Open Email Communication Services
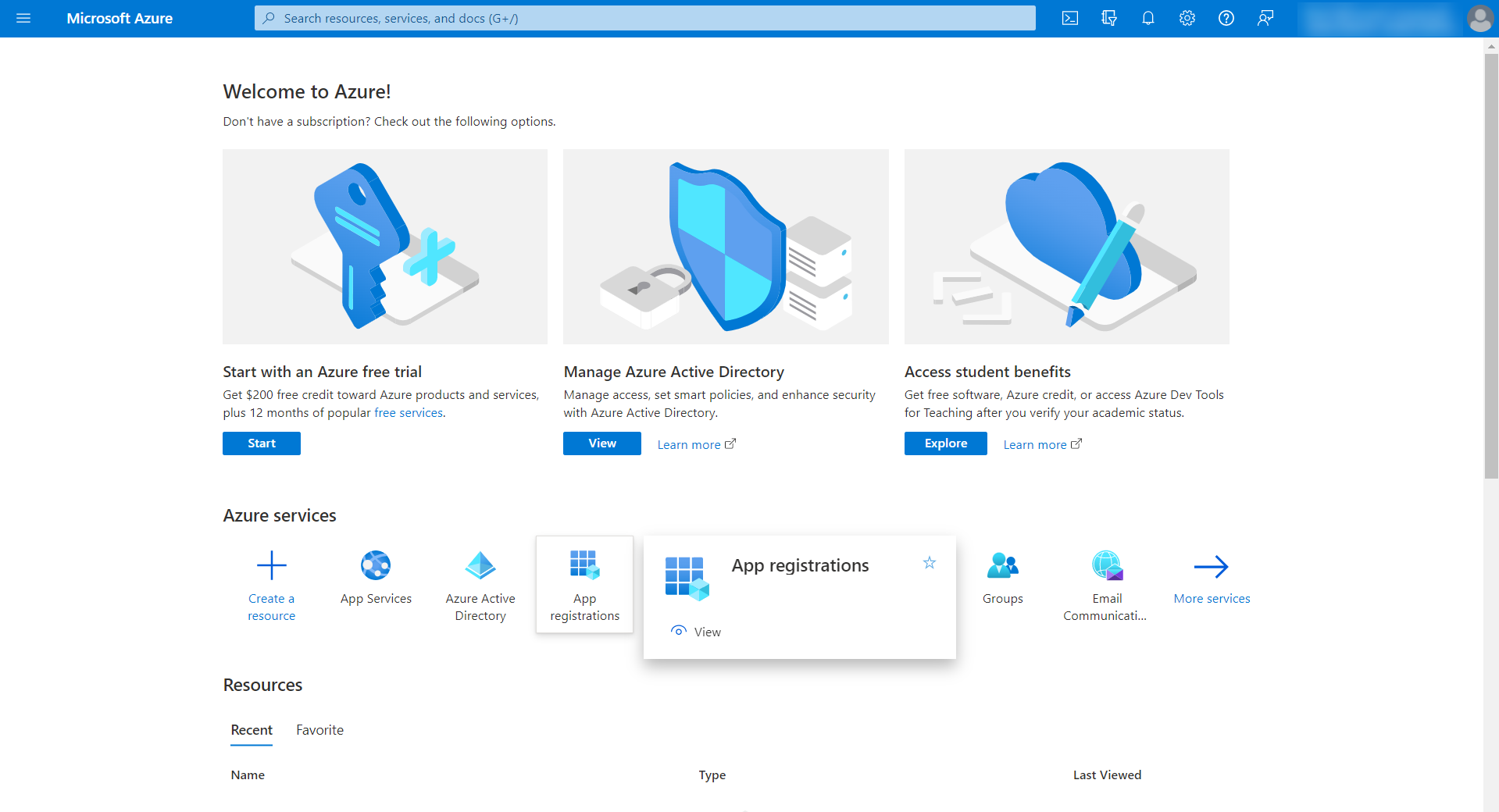Screen dimensions: 1499x812 1105,565
